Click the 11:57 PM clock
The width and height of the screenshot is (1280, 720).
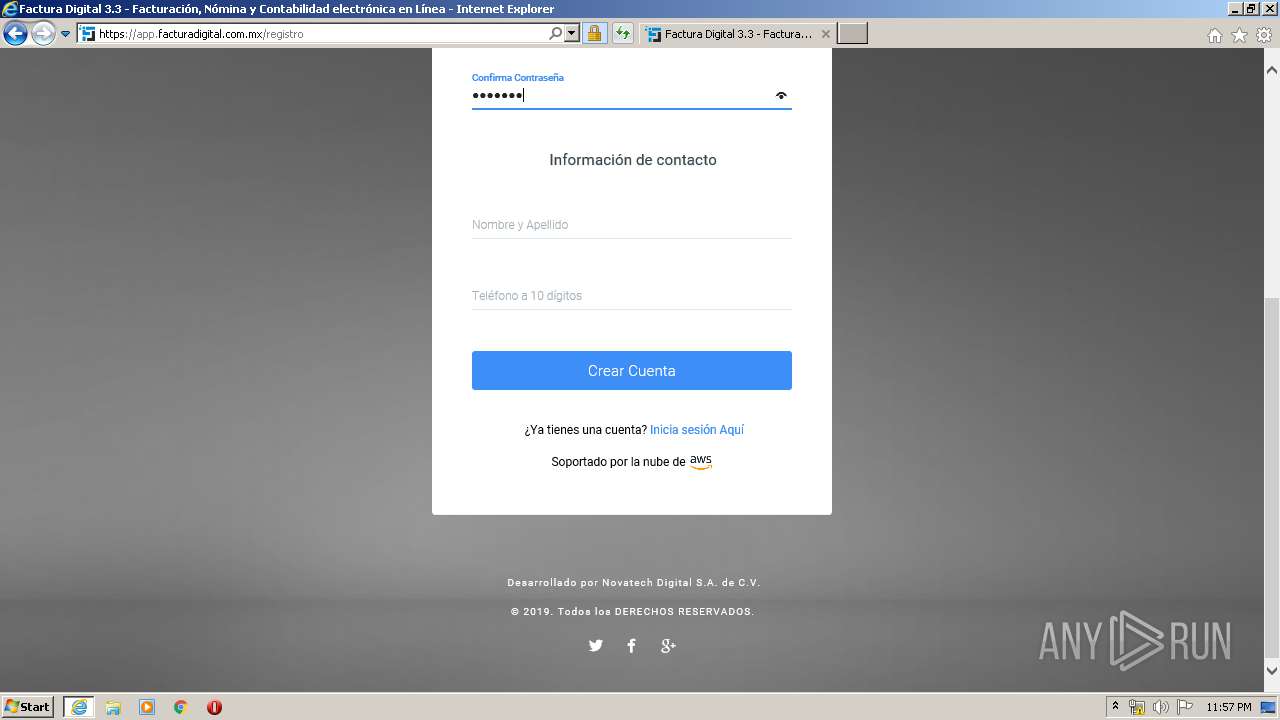(1229, 707)
